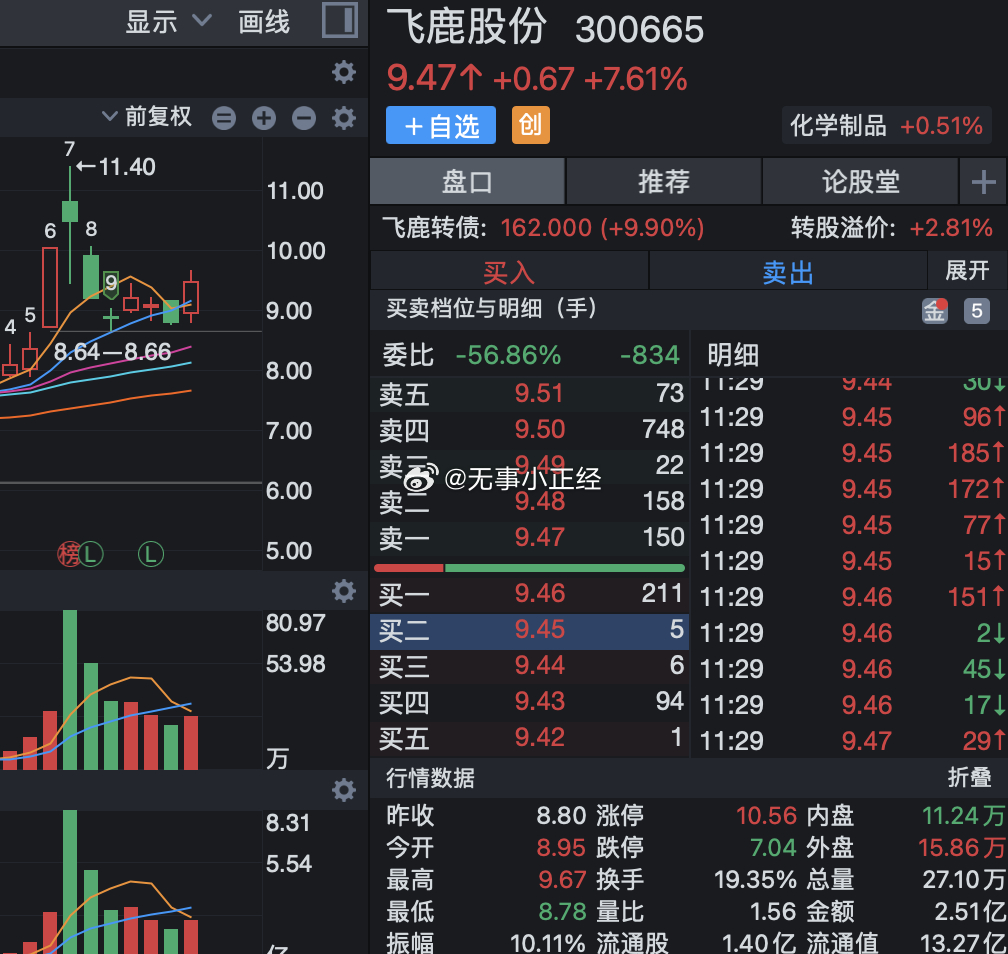The width and height of the screenshot is (1008, 954).
Task: Open the 显示 dropdown menu
Action: click(x=168, y=22)
